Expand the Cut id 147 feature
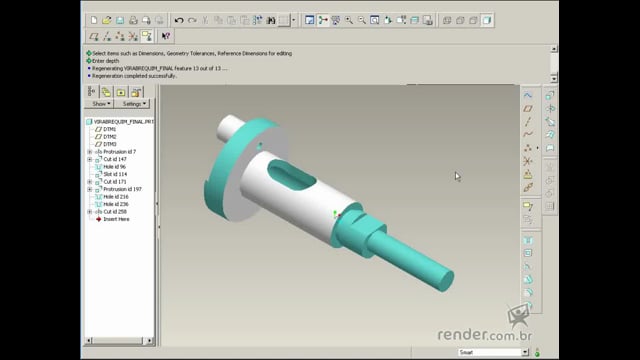Screen dimensions: 640x360 point(89,159)
